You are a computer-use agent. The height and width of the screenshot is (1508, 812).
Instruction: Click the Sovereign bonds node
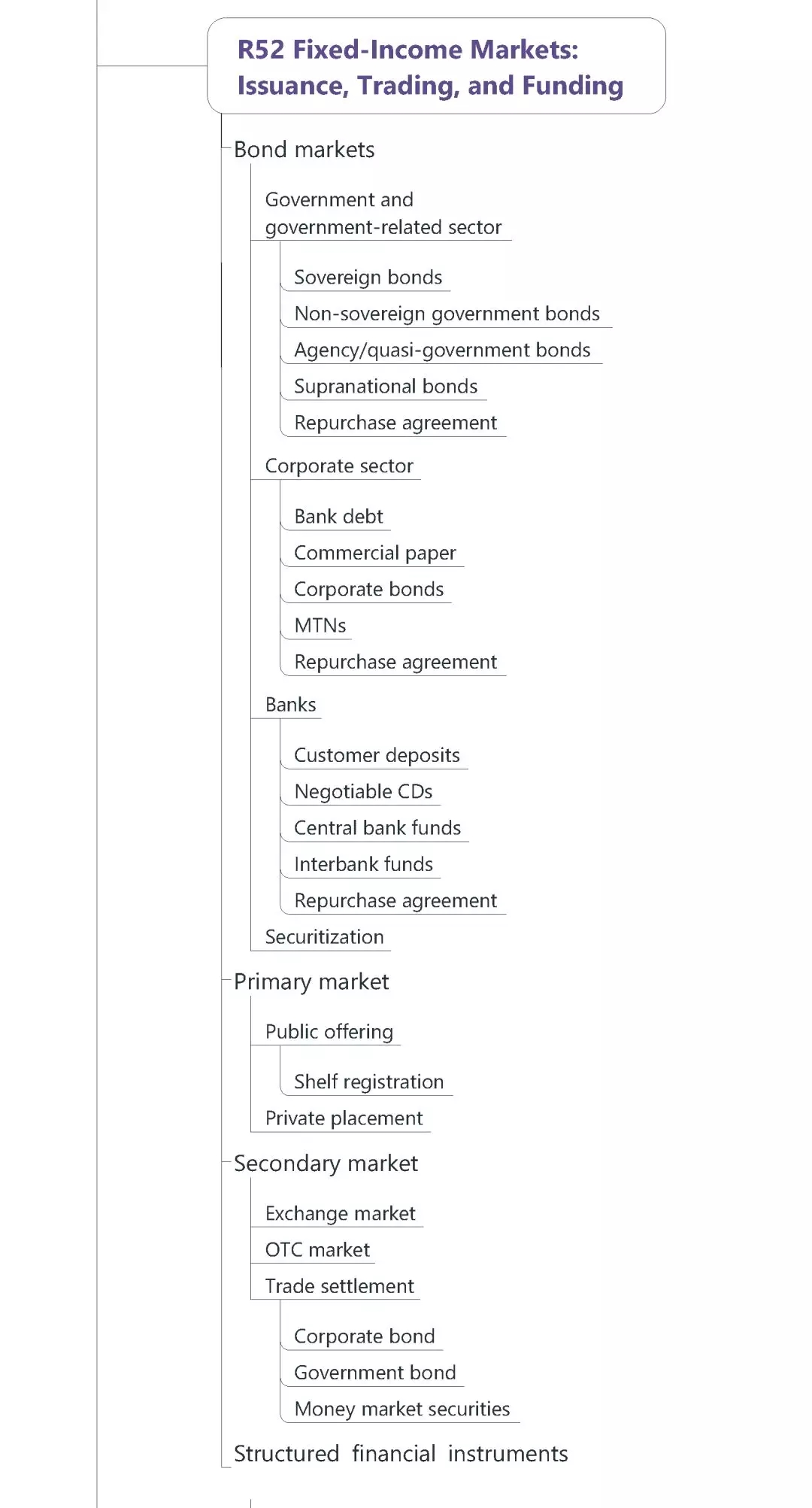[368, 278]
